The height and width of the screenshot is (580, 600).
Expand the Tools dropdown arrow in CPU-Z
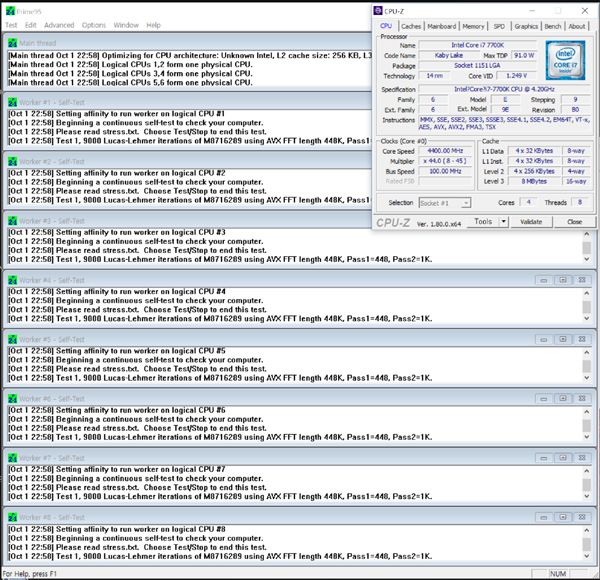tap(504, 222)
